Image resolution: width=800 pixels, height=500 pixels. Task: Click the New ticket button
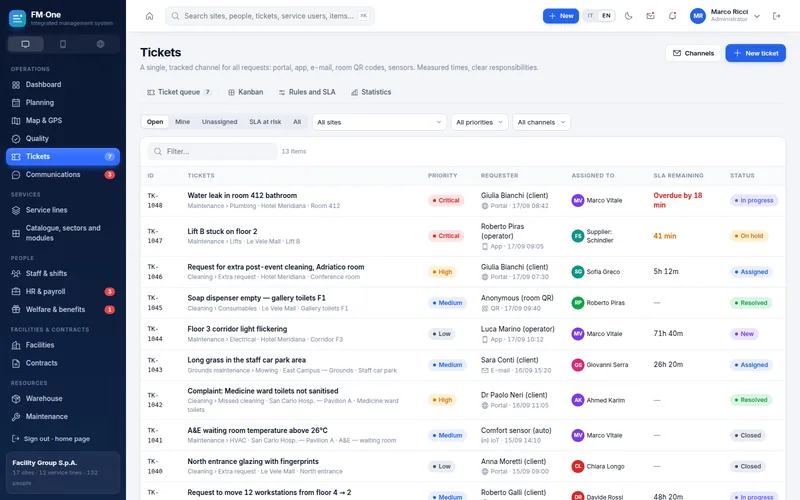[755, 53]
